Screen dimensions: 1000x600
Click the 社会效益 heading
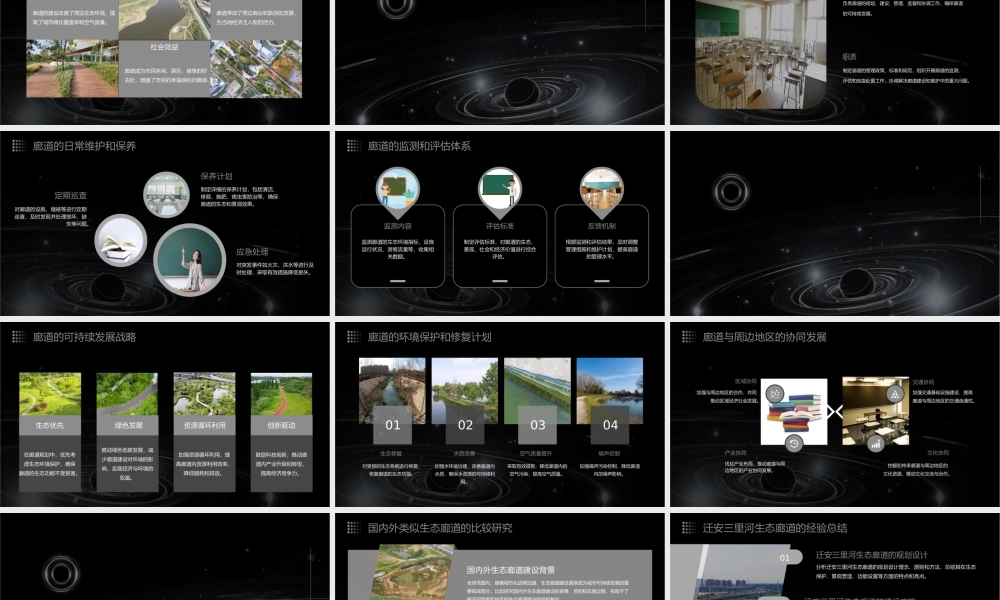click(165, 47)
